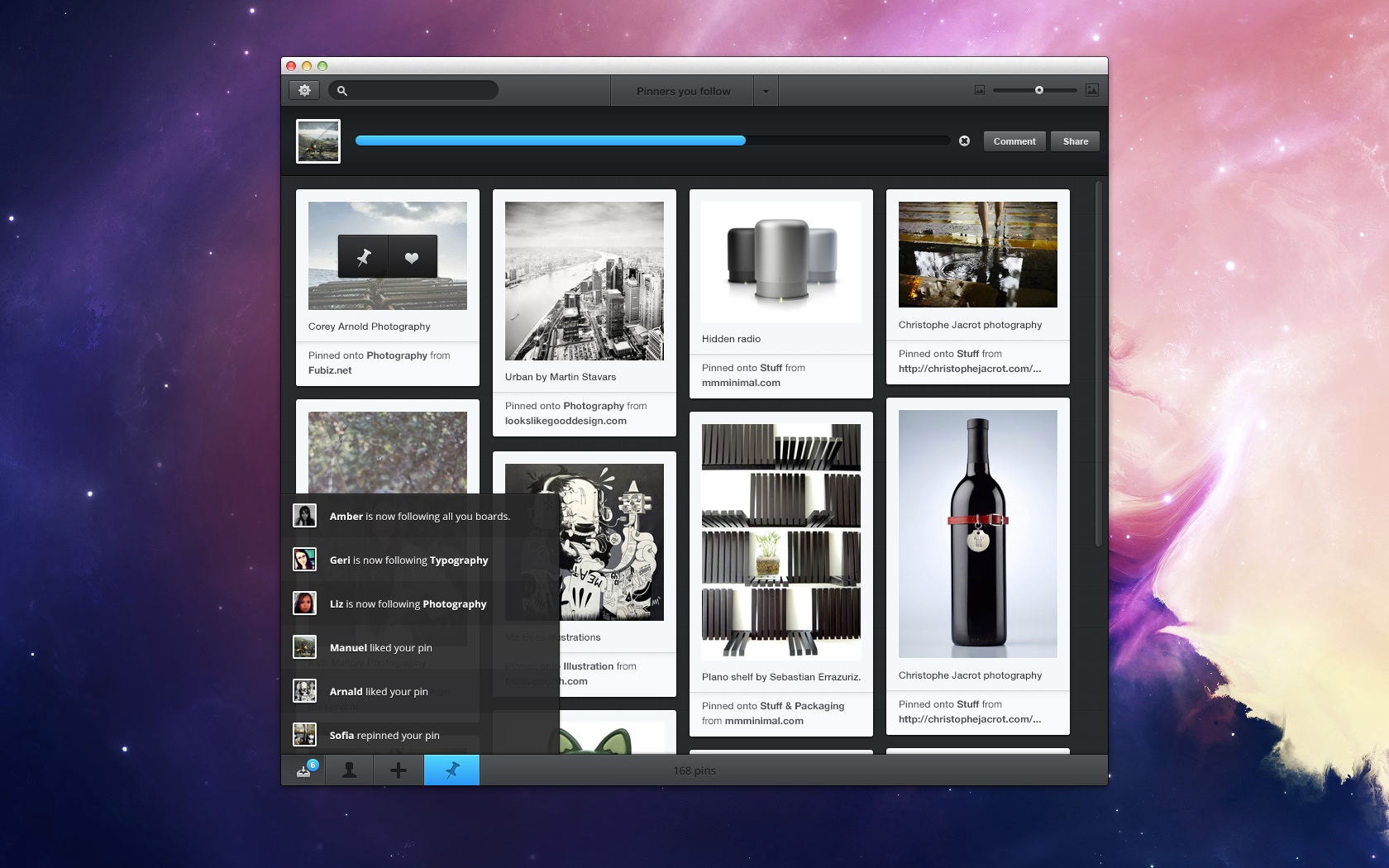Click the "168 pins" status text

[x=694, y=770]
